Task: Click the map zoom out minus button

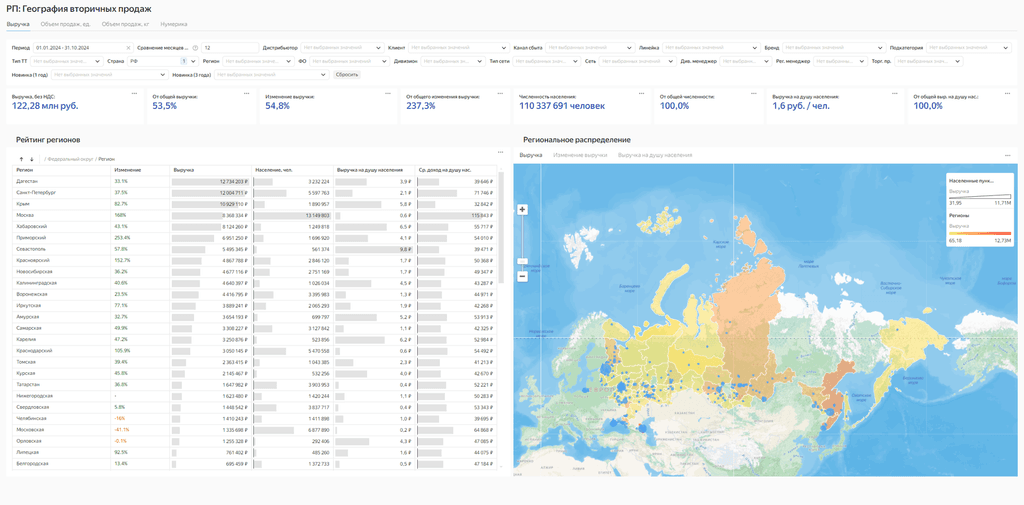Action: point(522,276)
